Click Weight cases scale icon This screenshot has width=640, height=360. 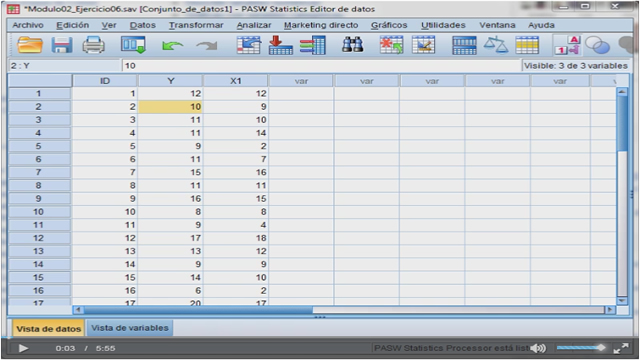click(496, 44)
